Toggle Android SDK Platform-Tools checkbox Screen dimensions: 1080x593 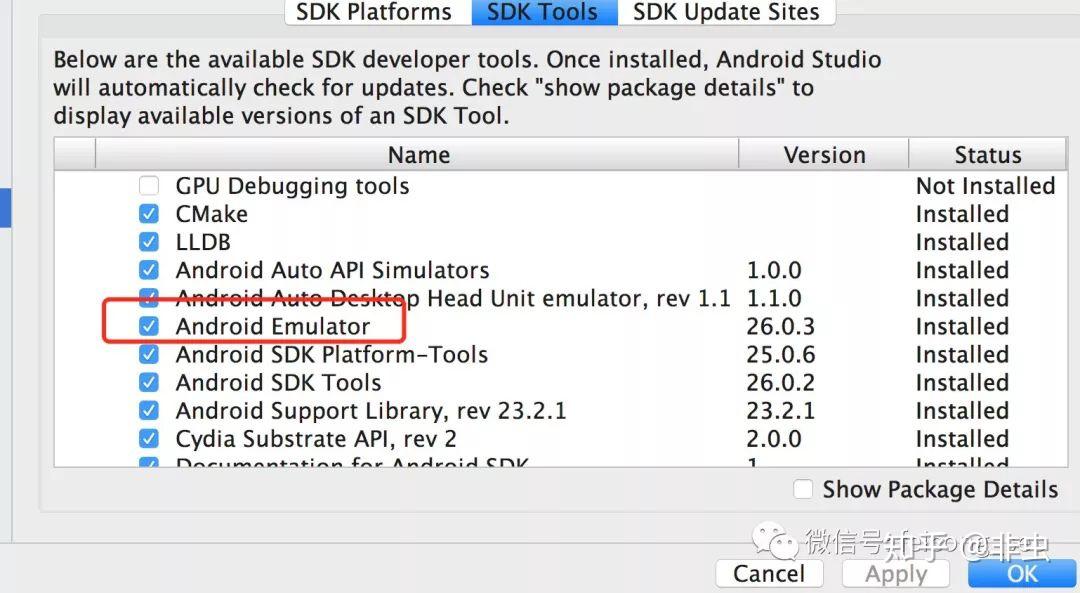pos(149,354)
